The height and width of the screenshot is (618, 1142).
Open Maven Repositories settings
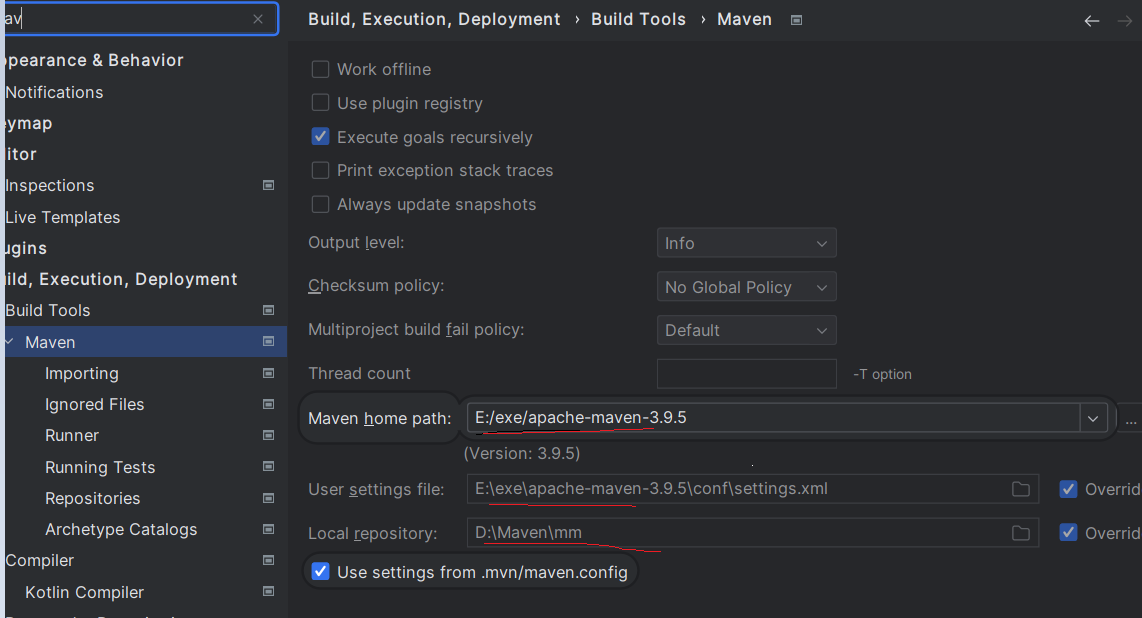click(92, 499)
